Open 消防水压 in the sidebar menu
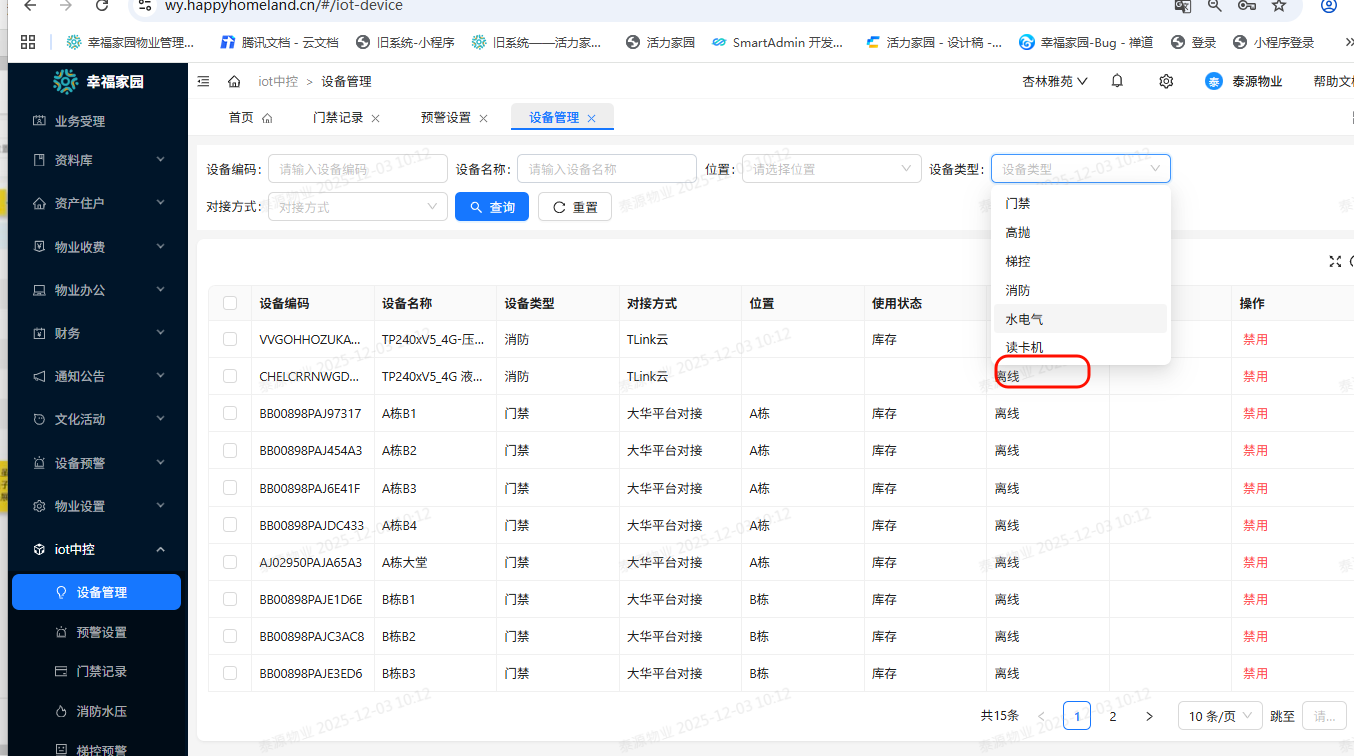1354x756 pixels. (101, 711)
